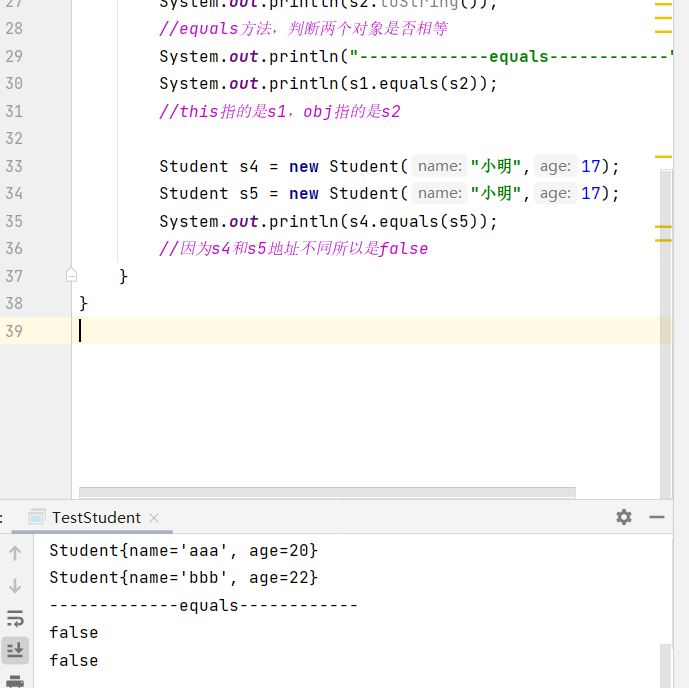Image resolution: width=689 pixels, height=688 pixels.
Task: Close the TestStudent run tab
Action: coord(154,518)
